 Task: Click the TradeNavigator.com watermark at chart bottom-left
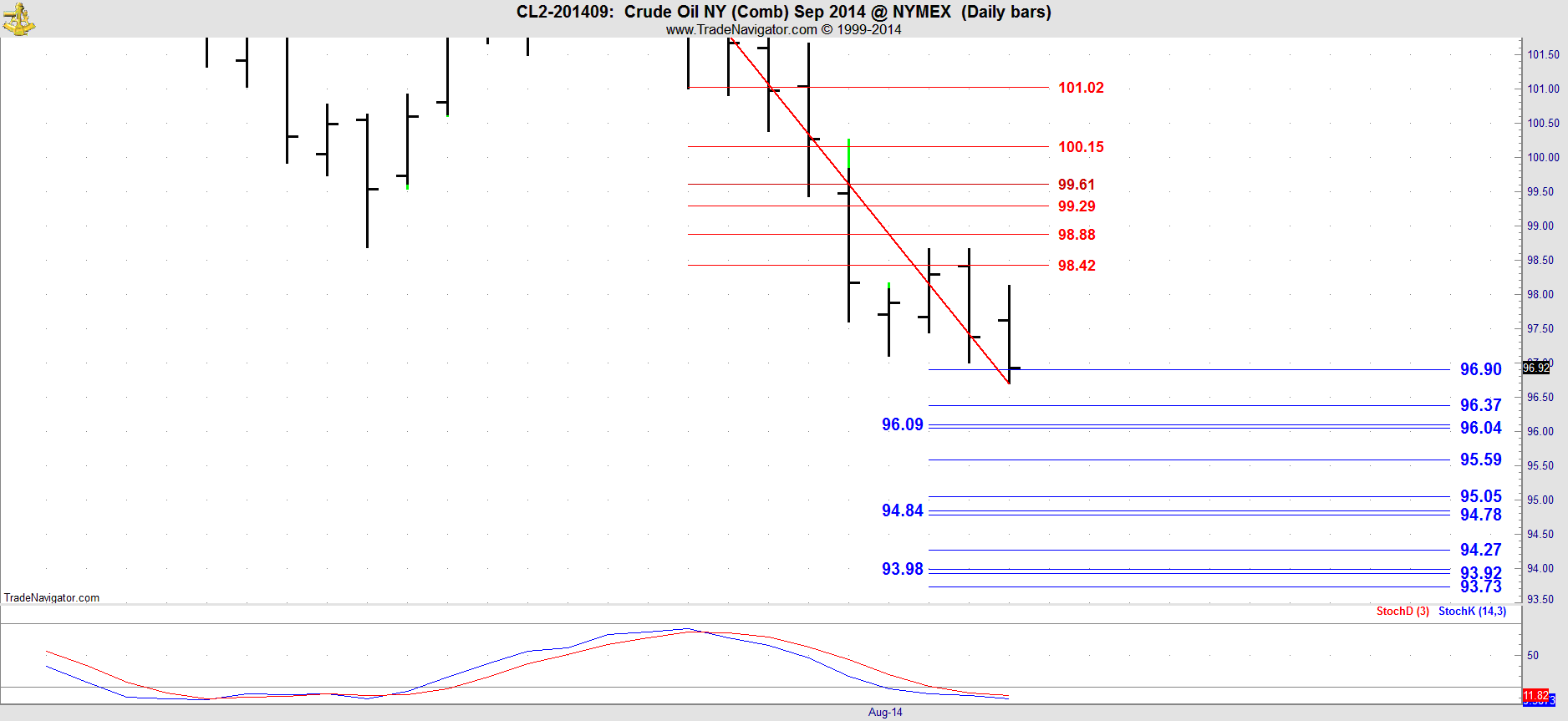point(52,597)
